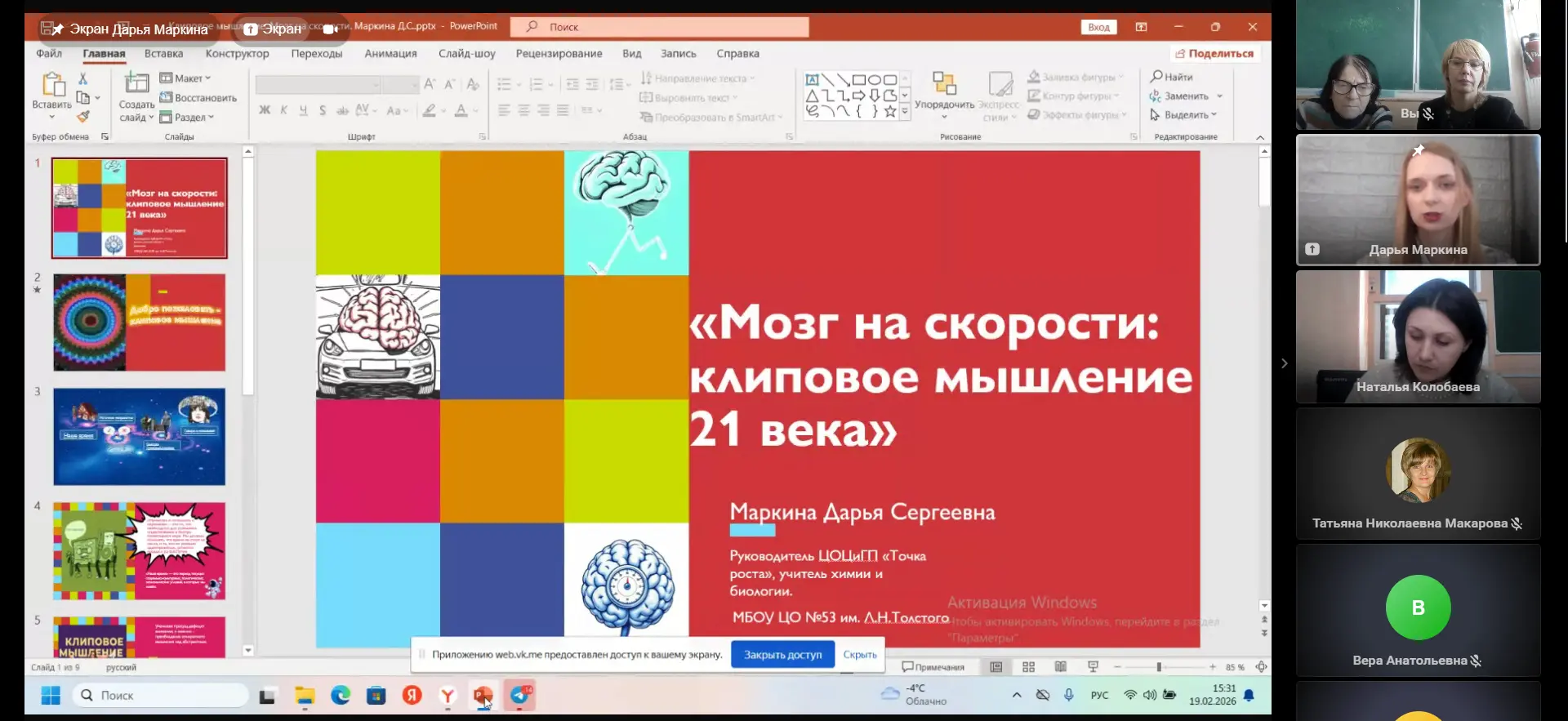Click the Скрыть link
This screenshot has height=721, width=1568.
point(859,655)
